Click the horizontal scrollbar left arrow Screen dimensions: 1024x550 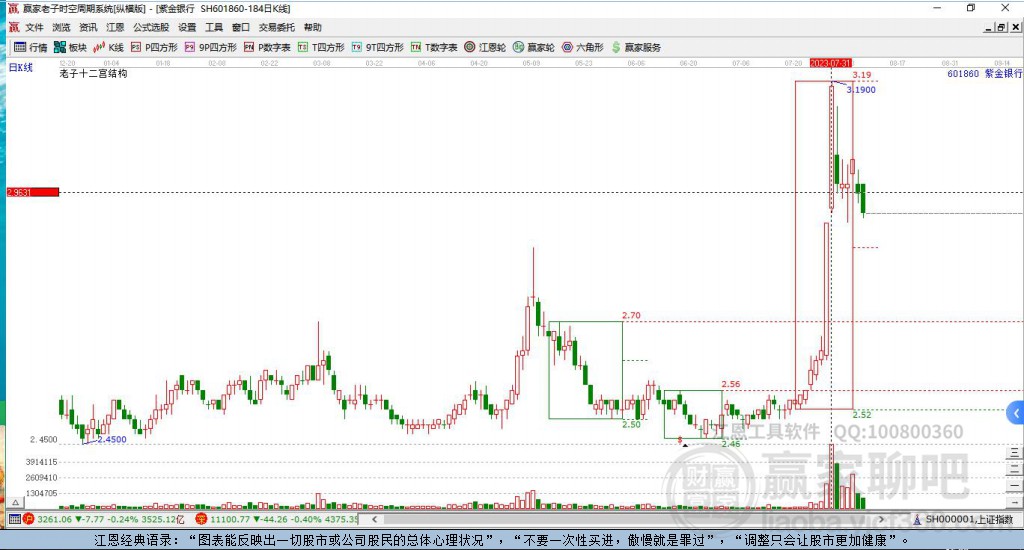pyautogui.click(x=374, y=519)
